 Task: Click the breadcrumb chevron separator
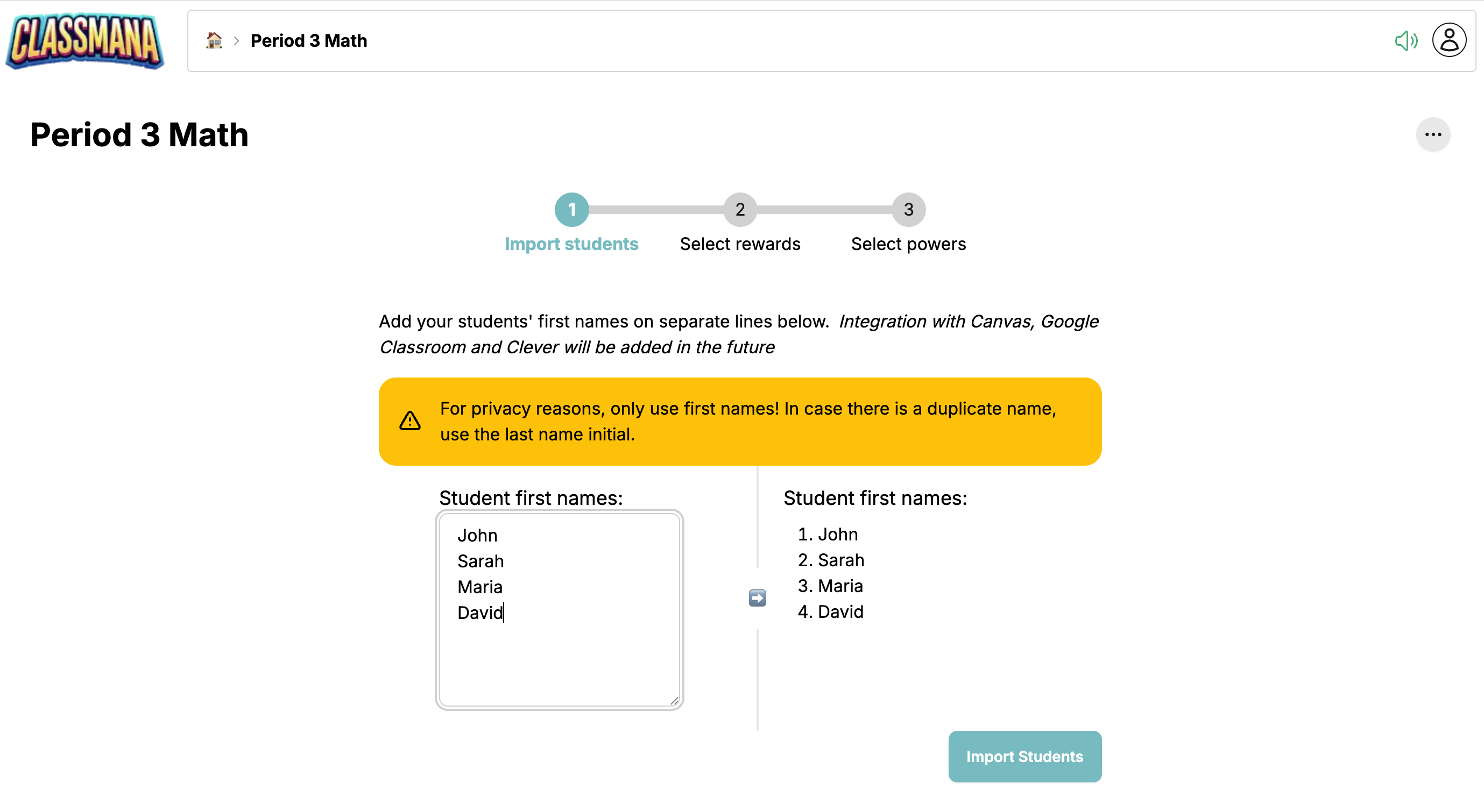pos(236,41)
